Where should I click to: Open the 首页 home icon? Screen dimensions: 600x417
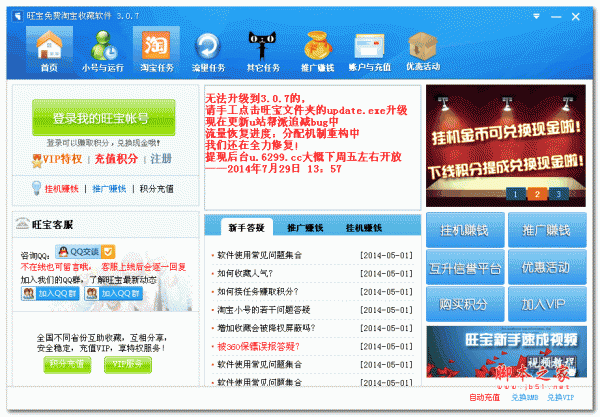tap(49, 50)
